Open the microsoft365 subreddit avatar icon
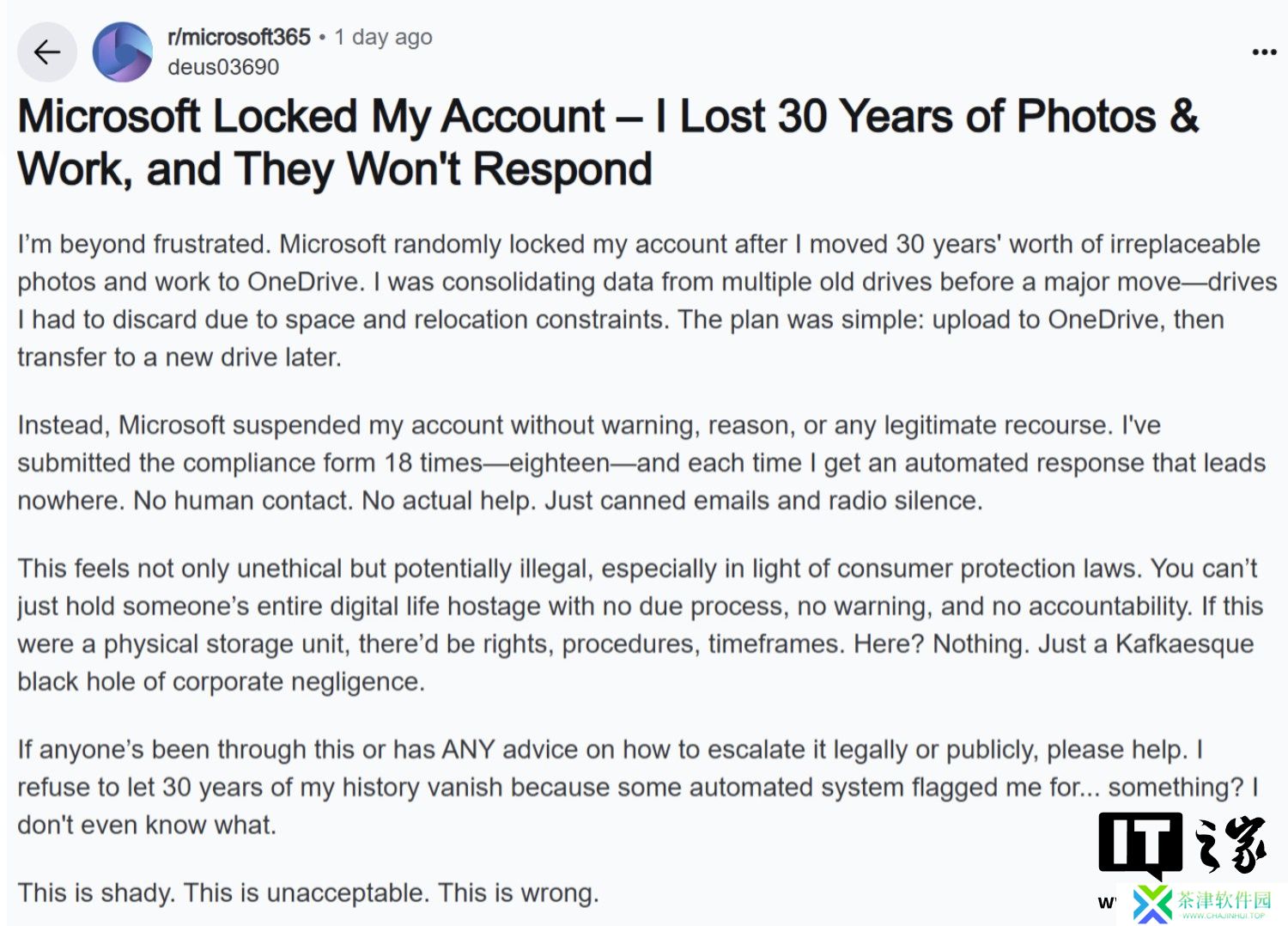This screenshot has width=1288, height=926. tap(123, 52)
